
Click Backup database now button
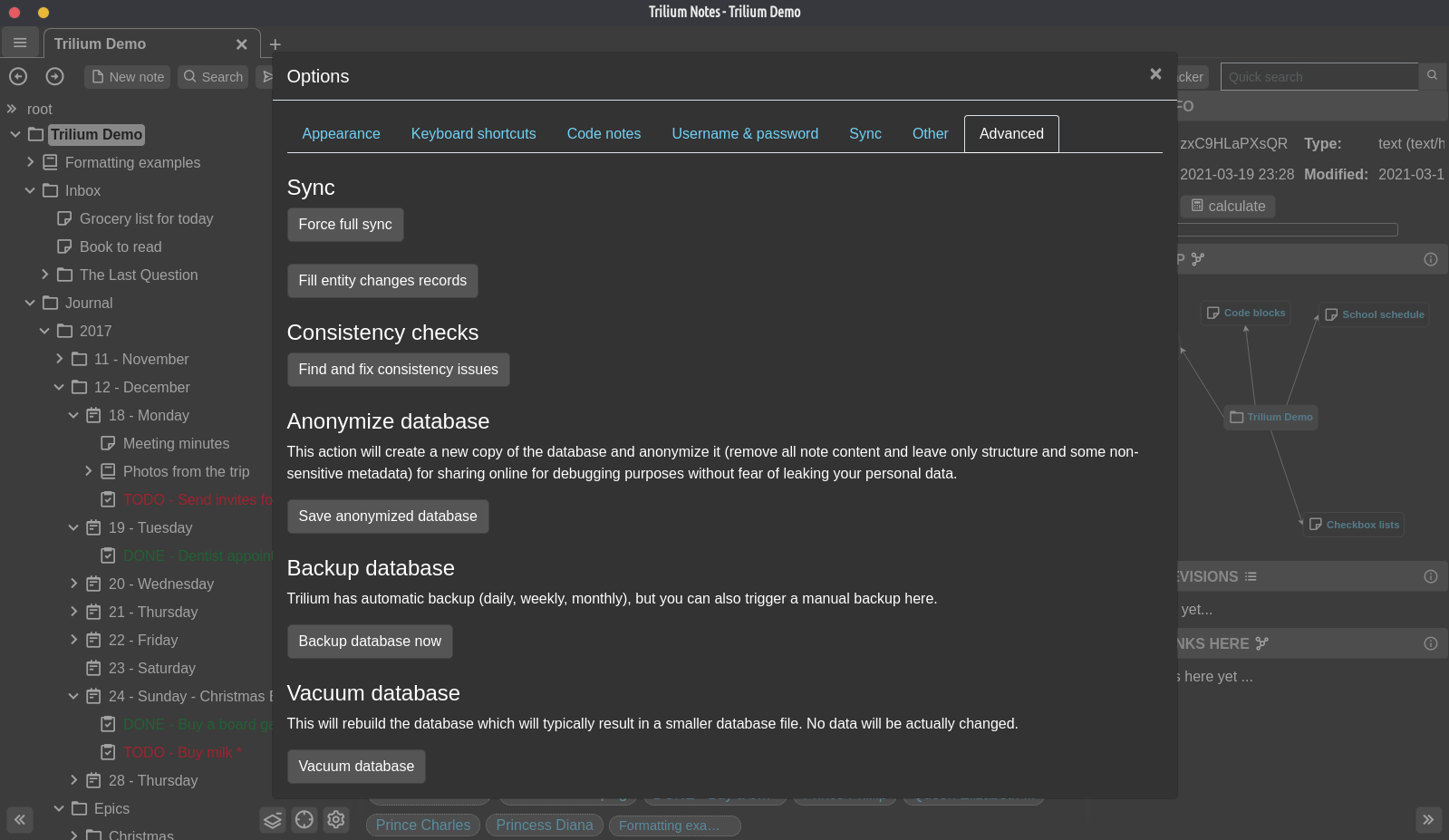[370, 642]
